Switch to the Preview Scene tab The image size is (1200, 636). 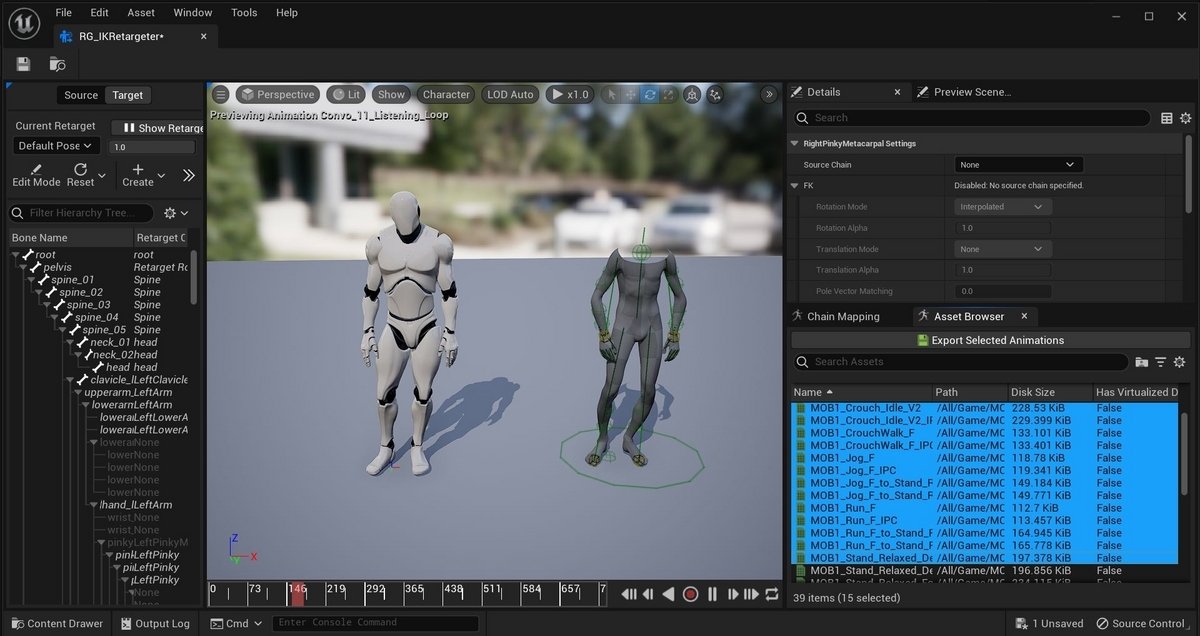[972, 92]
